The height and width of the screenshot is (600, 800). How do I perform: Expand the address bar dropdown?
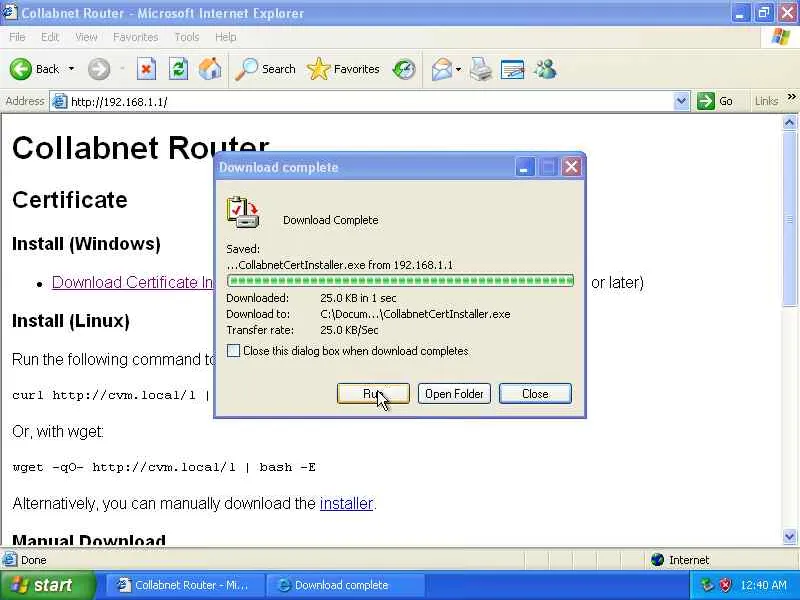[x=681, y=102]
